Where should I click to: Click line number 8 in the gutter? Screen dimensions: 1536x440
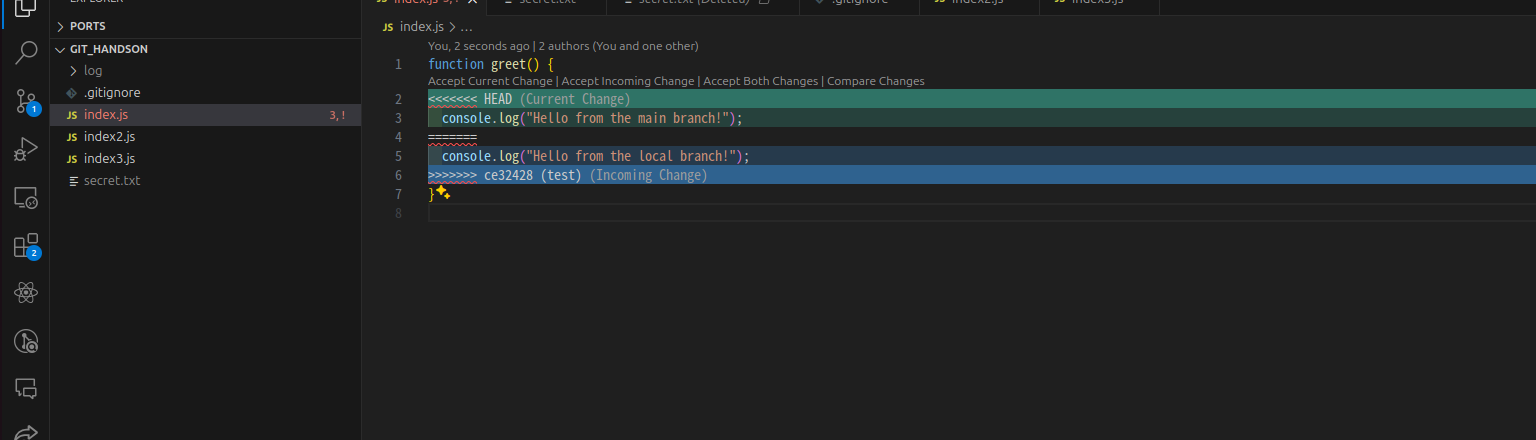pyautogui.click(x=399, y=213)
